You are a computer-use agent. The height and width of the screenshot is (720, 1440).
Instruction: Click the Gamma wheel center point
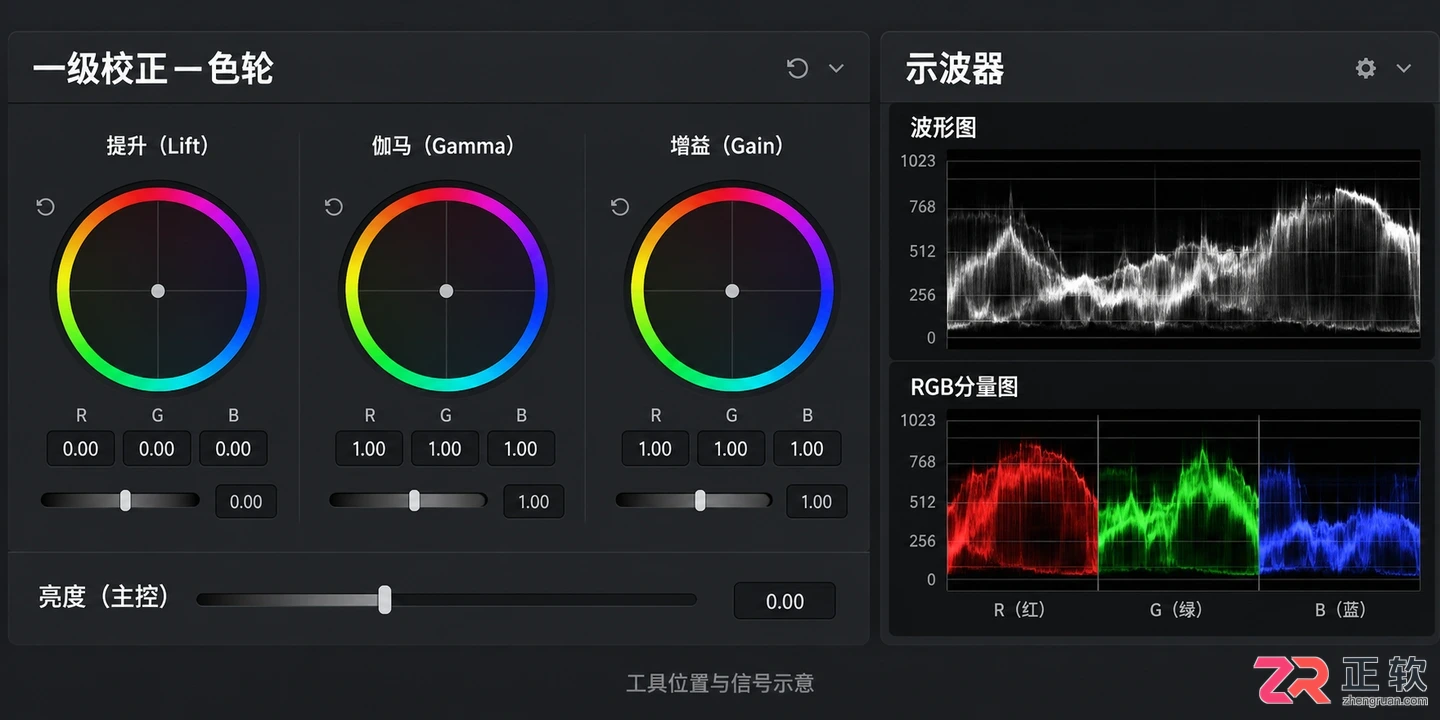(446, 291)
